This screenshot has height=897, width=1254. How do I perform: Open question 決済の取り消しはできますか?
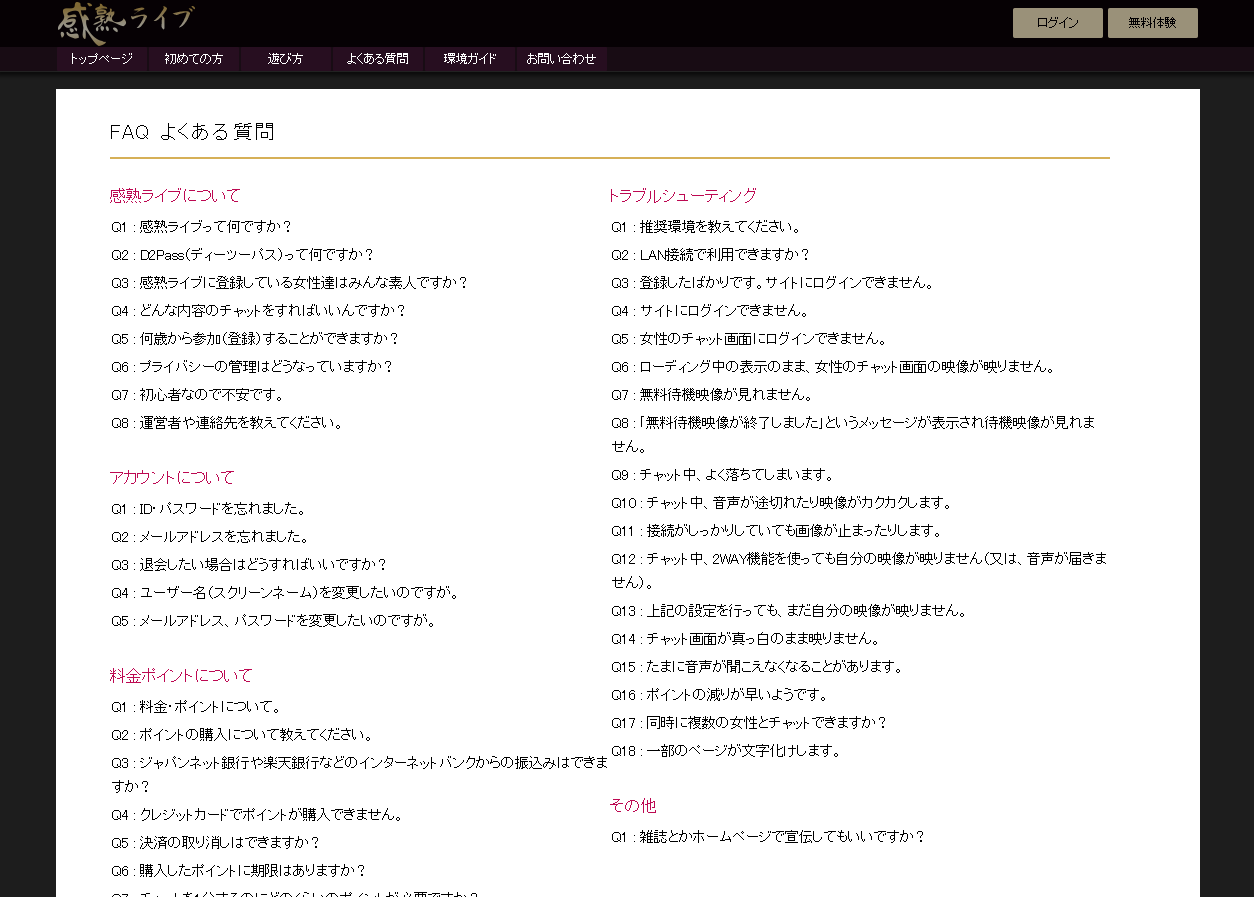pos(216,843)
